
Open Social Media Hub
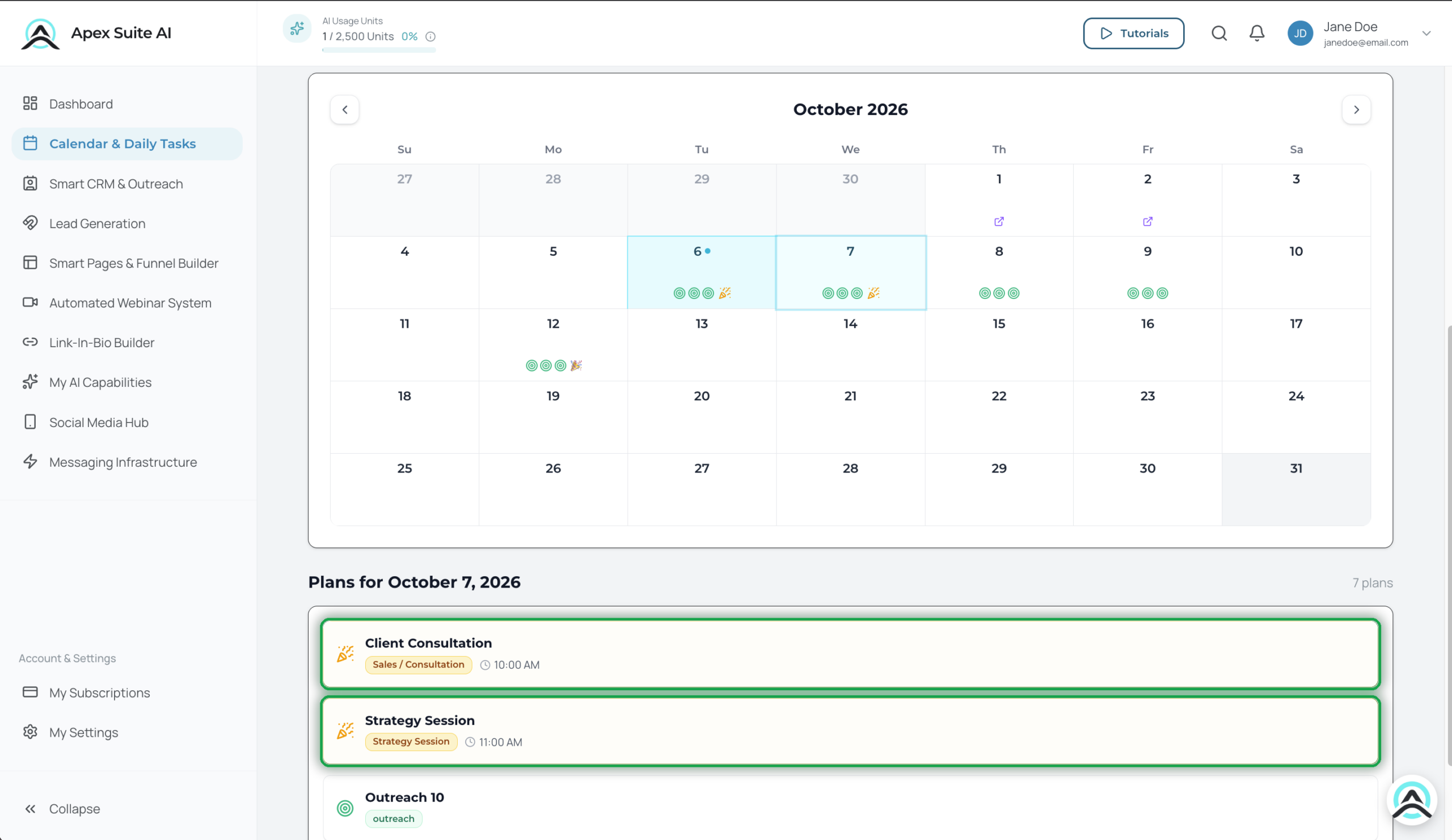point(126,423)
